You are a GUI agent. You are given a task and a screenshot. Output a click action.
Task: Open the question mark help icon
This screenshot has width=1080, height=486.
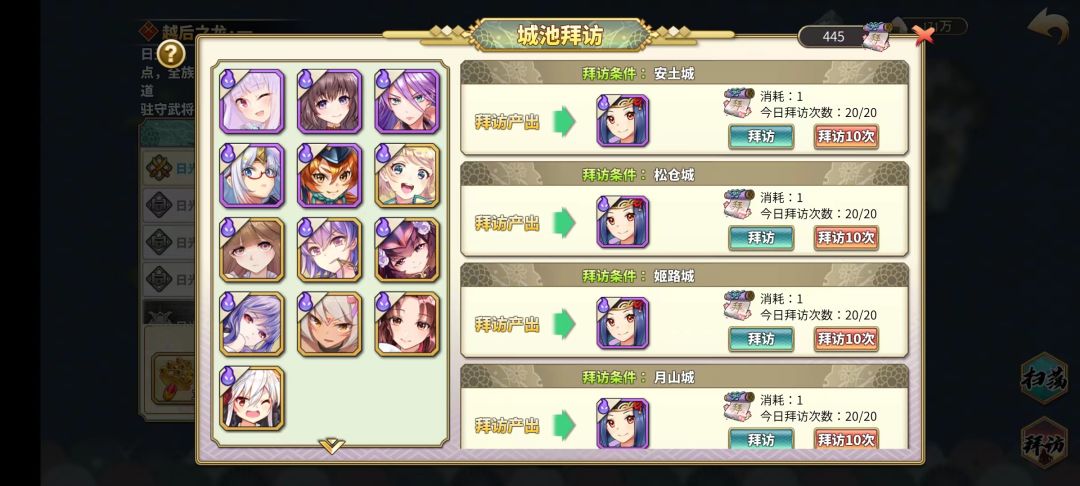coord(172,54)
